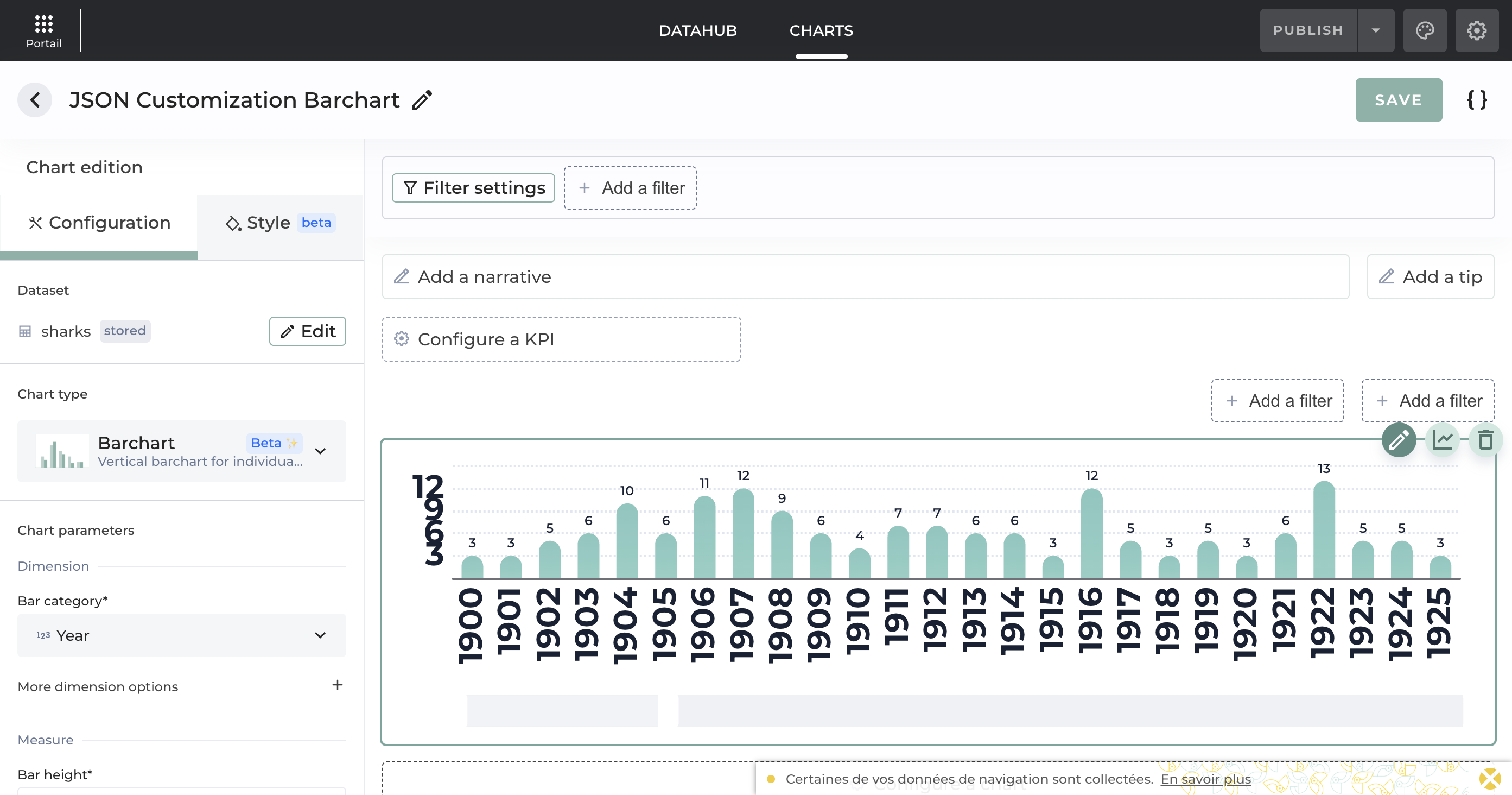Click the Configure a KPI box

pyautogui.click(x=561, y=339)
